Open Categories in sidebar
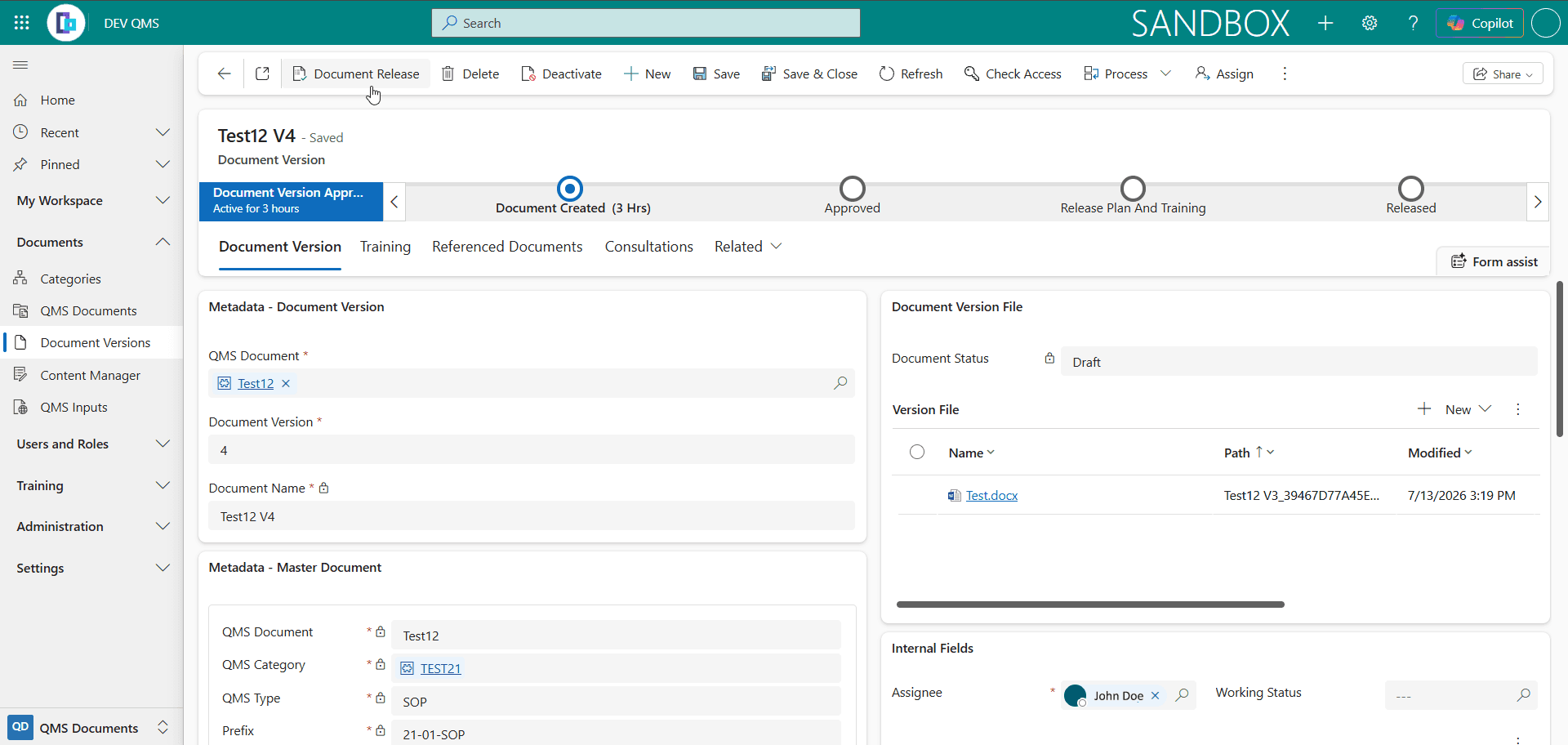Image resolution: width=1568 pixels, height=745 pixels. pos(70,279)
